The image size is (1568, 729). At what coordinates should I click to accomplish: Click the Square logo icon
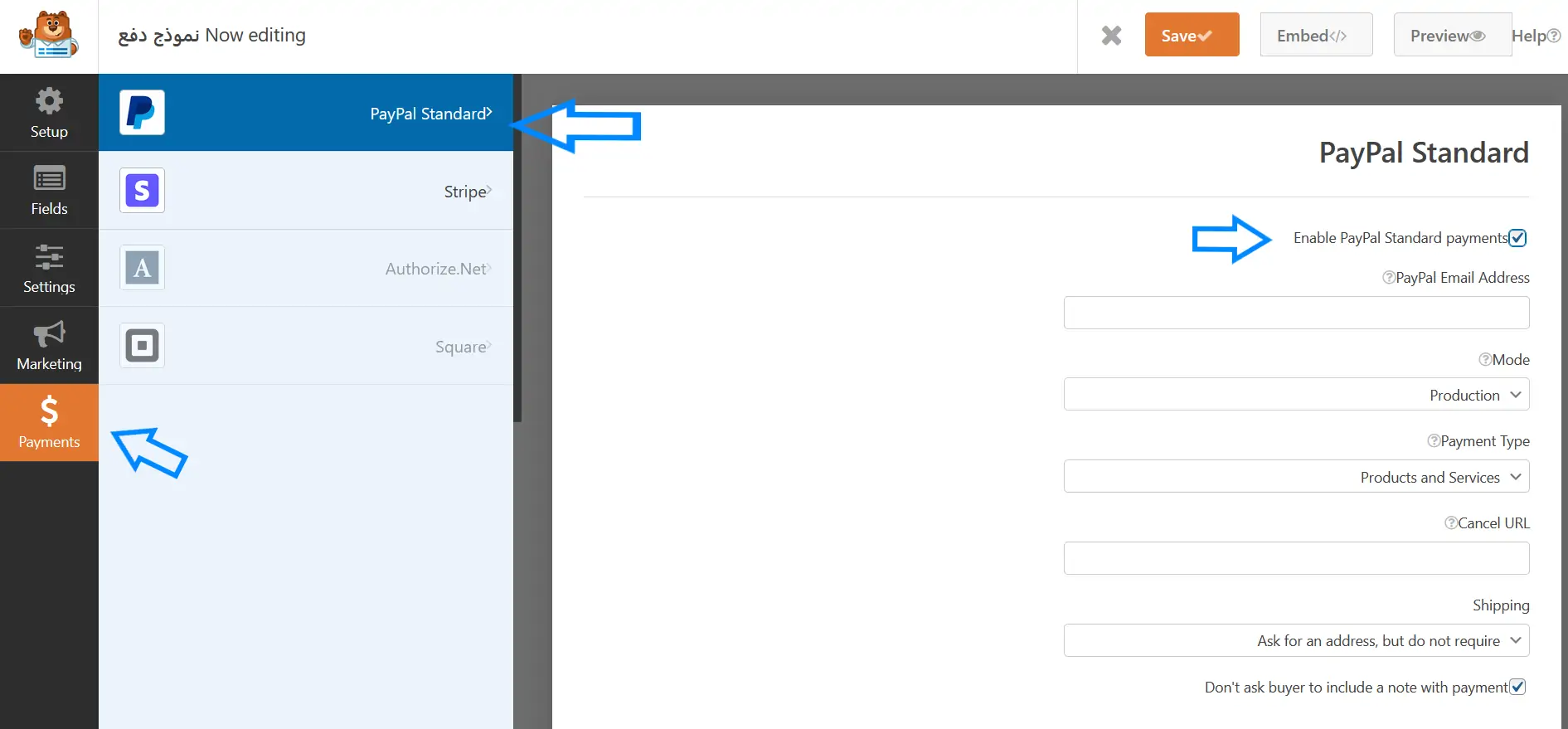pos(142,345)
